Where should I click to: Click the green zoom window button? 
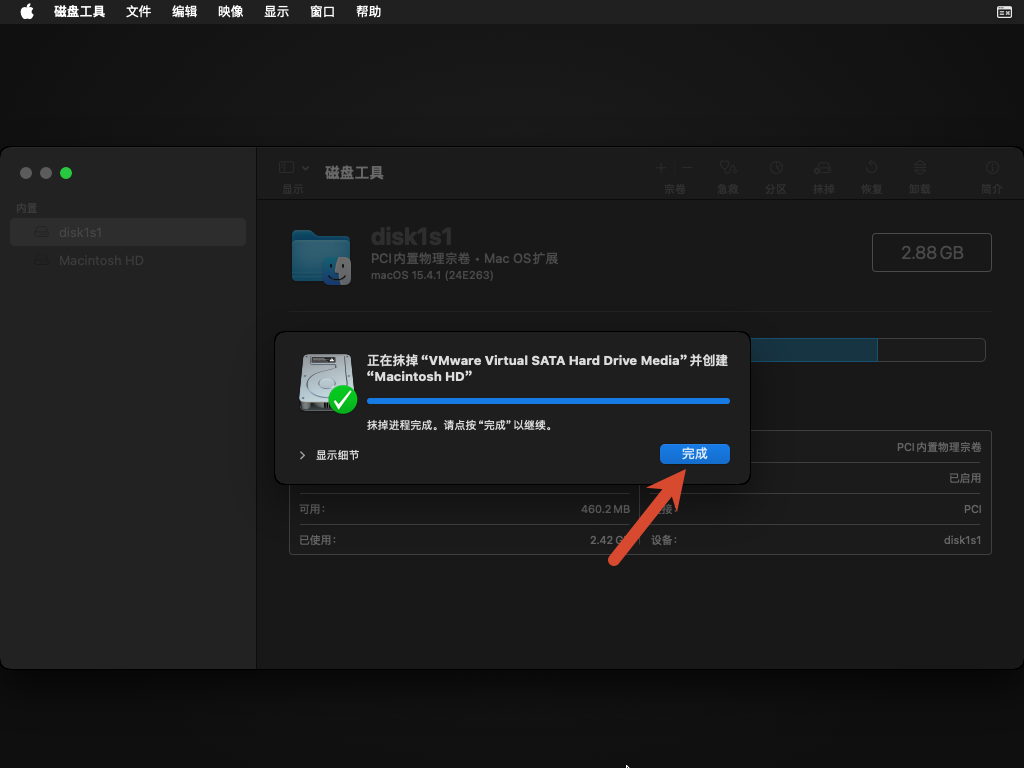coord(66,173)
